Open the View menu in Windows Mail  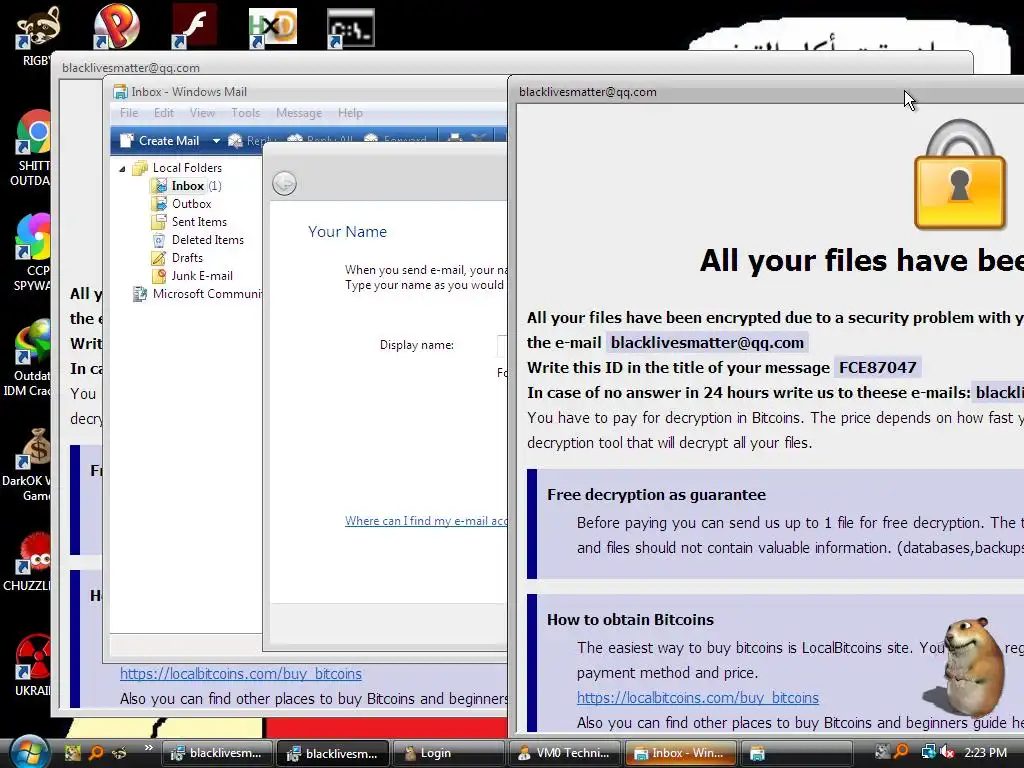[202, 113]
